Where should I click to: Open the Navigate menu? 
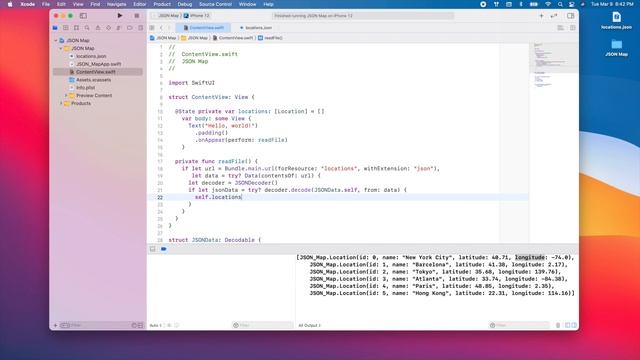(116, 4)
